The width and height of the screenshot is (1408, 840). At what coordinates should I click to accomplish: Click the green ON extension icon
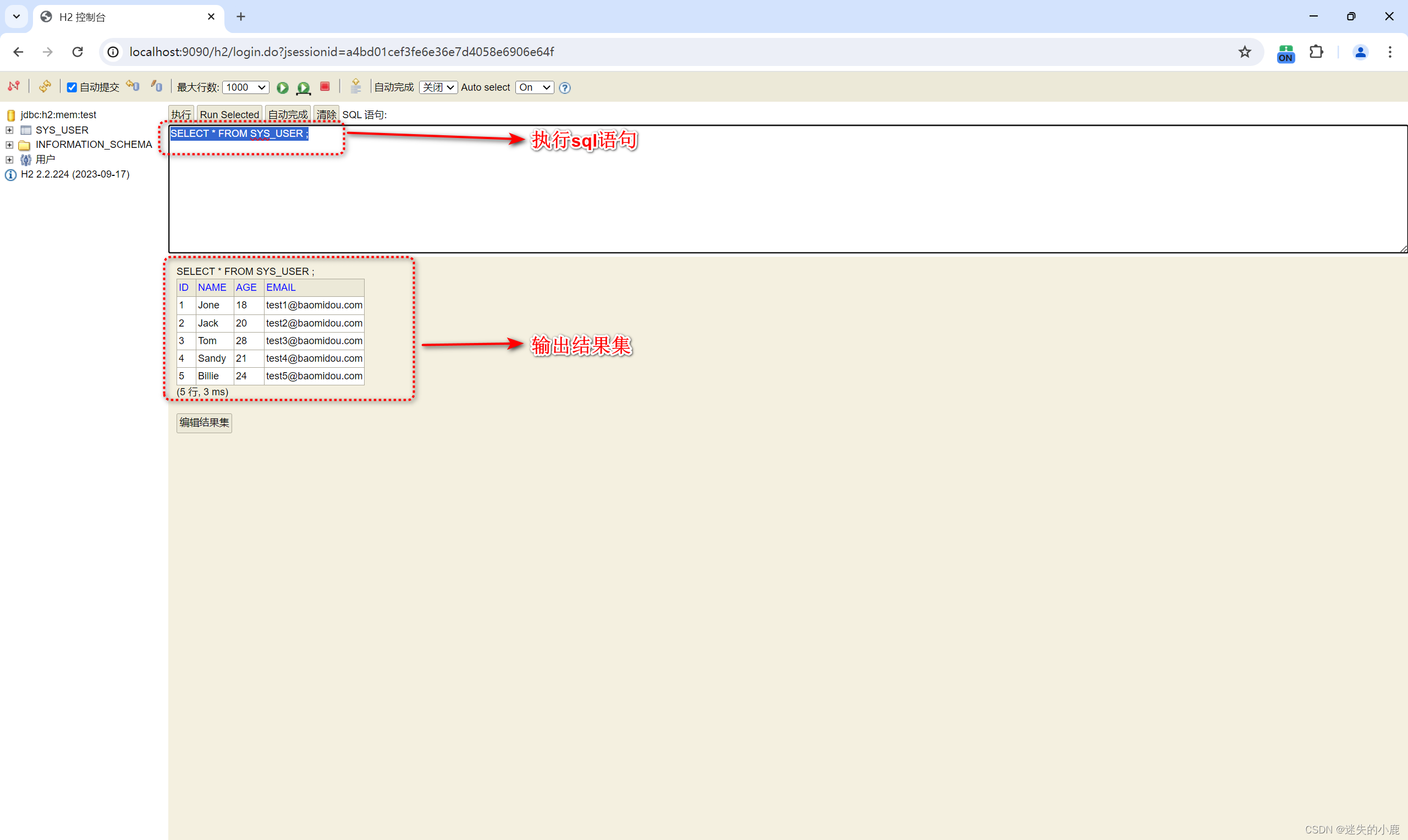(x=1286, y=53)
